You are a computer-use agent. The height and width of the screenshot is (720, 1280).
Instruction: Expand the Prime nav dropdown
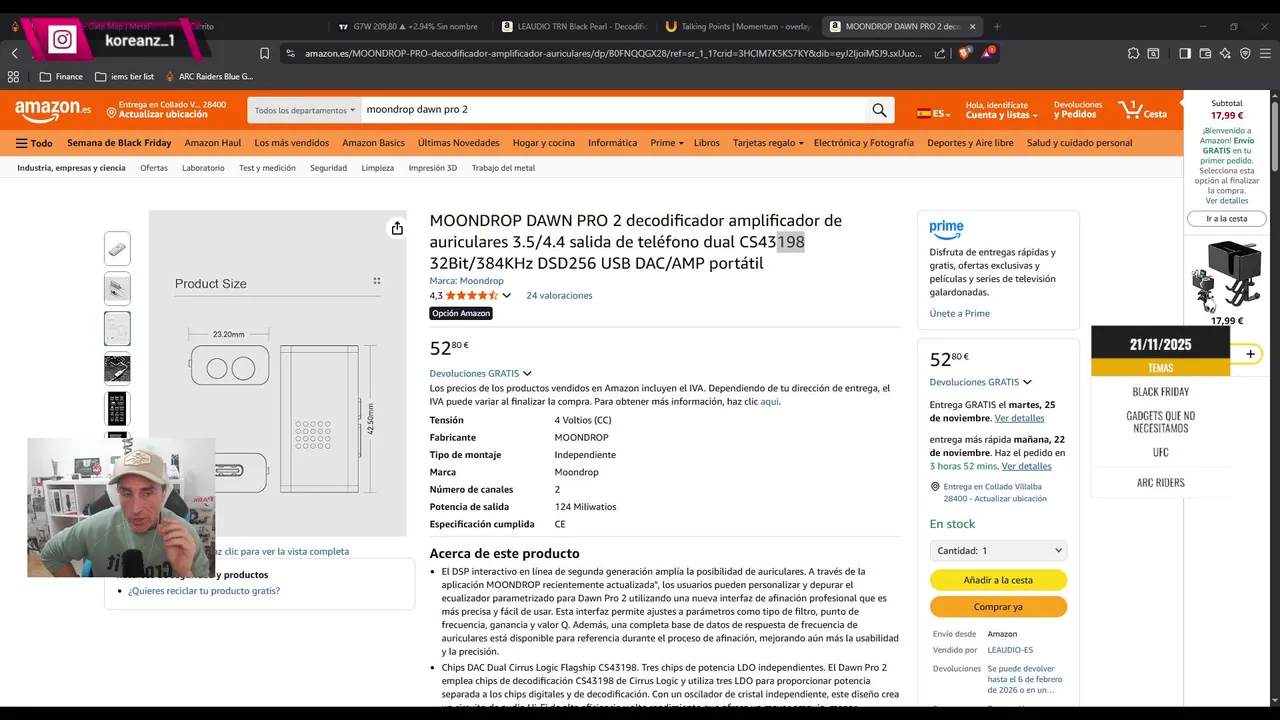[666, 143]
